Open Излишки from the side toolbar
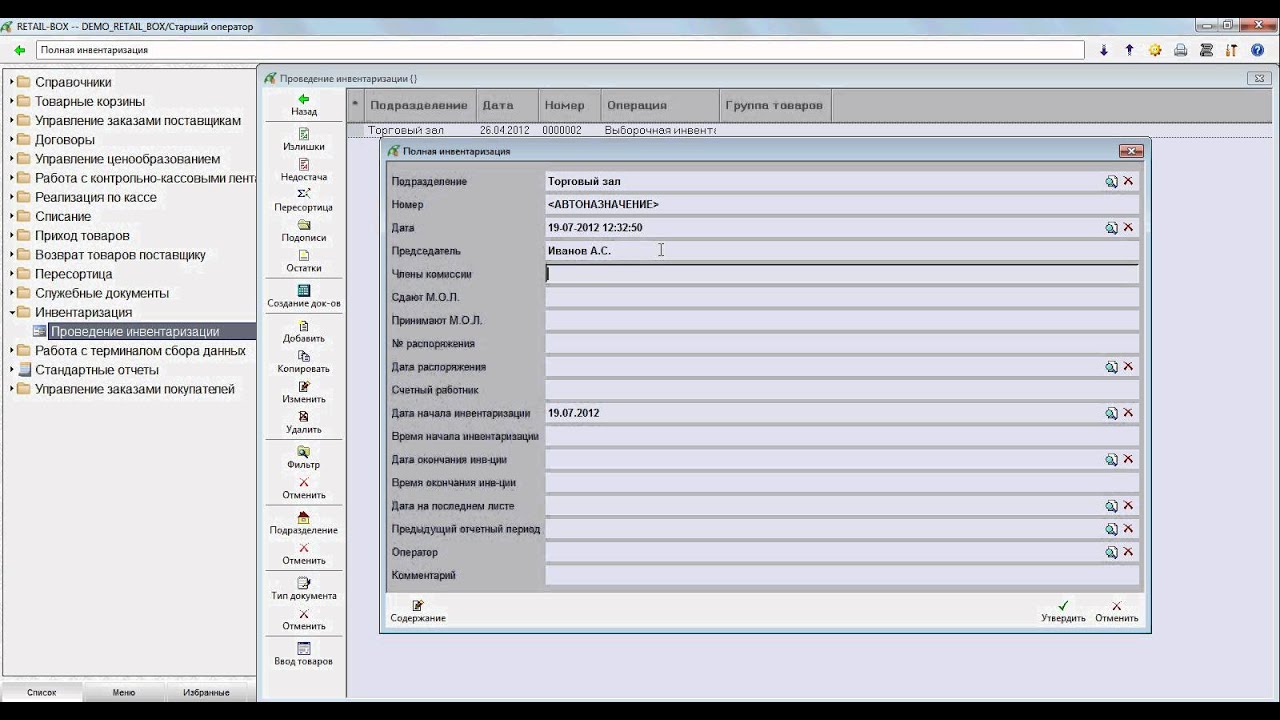 tap(304, 140)
